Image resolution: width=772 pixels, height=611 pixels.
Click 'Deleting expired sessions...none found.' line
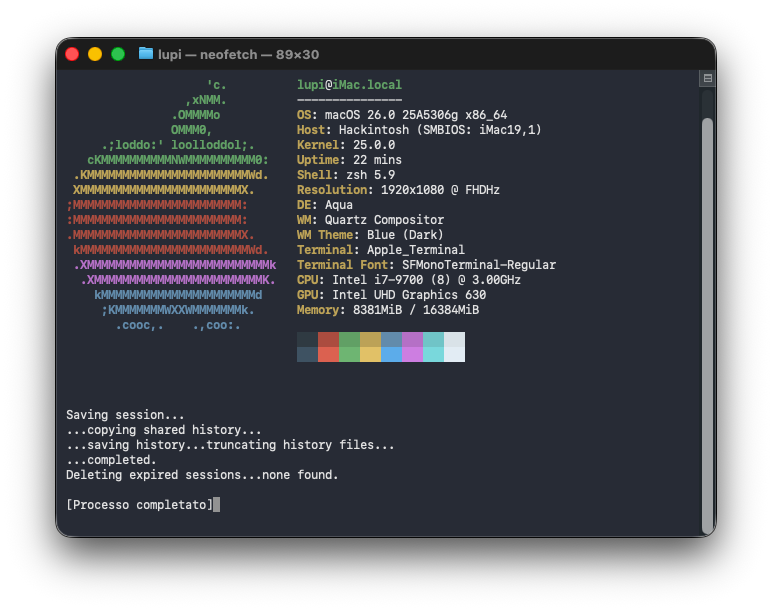point(202,475)
